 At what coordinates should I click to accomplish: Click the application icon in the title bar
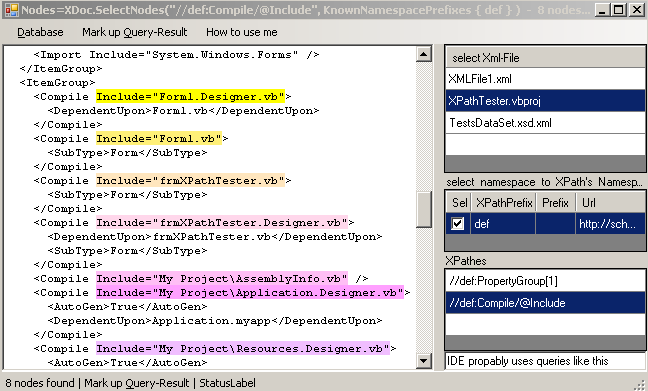pos(12,10)
